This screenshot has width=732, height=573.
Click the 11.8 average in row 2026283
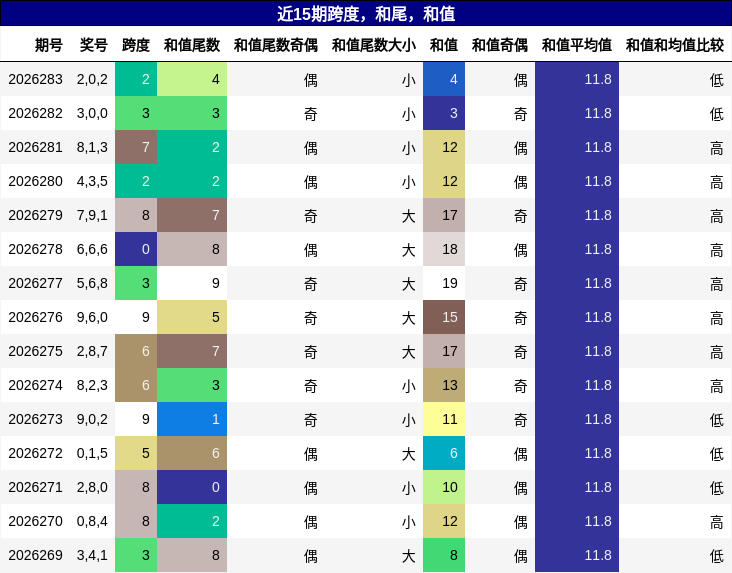pos(577,79)
